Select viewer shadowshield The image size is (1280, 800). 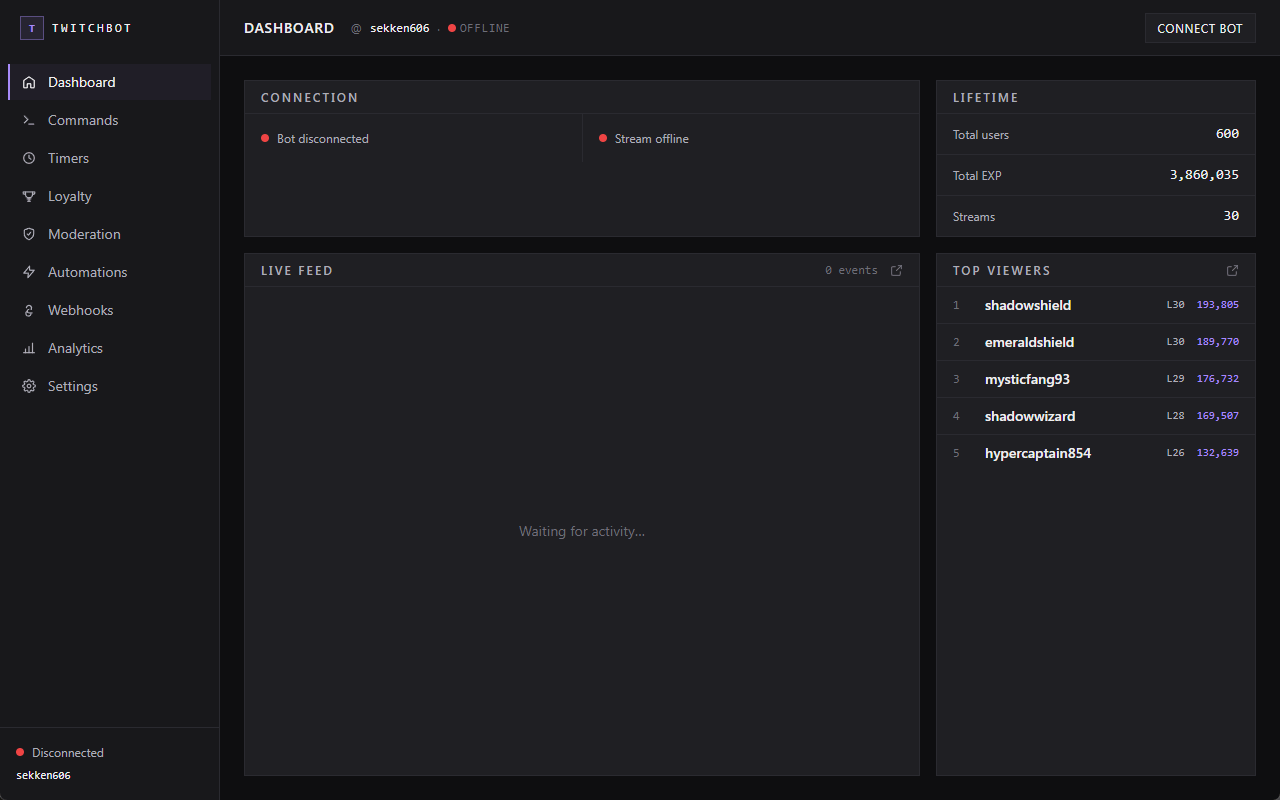tap(1028, 305)
